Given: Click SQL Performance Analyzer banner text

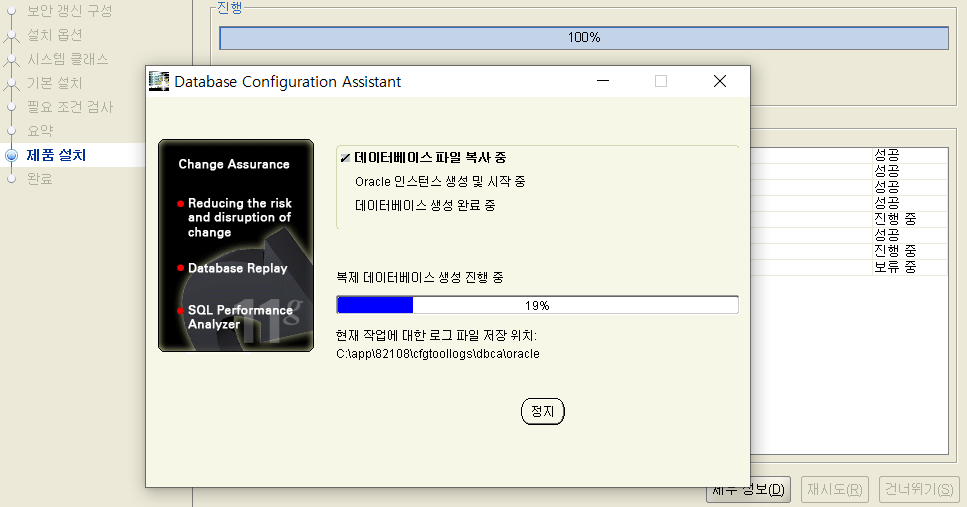Looking at the screenshot, I should [240, 317].
